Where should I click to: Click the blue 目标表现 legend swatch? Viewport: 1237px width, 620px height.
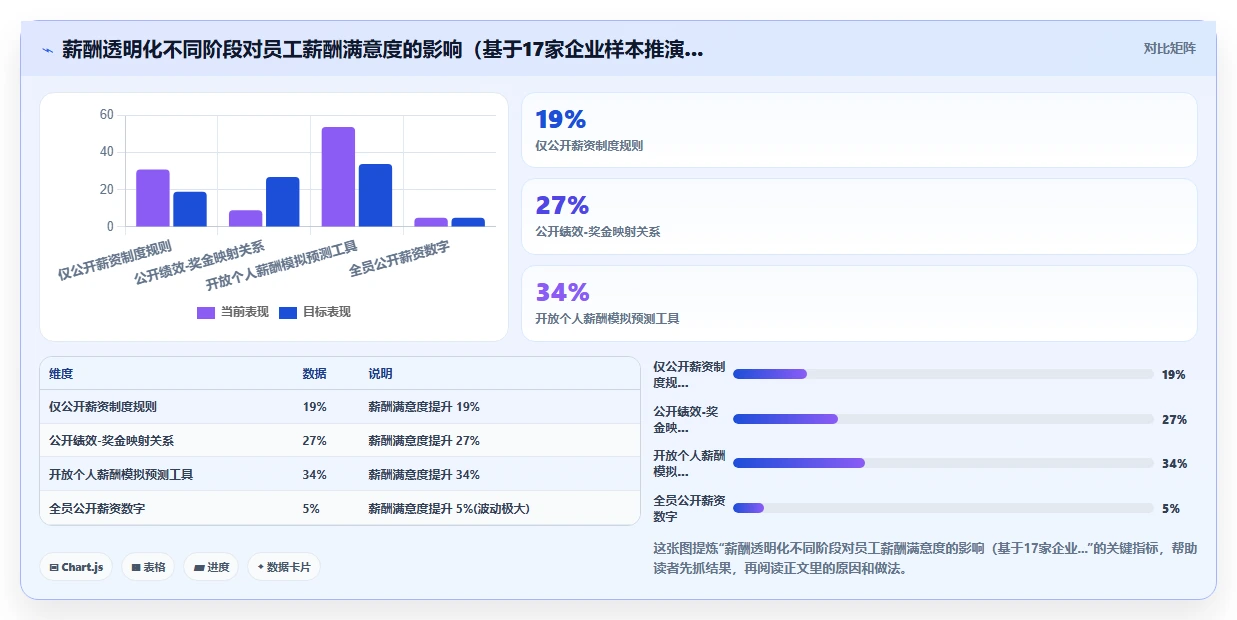(x=288, y=312)
